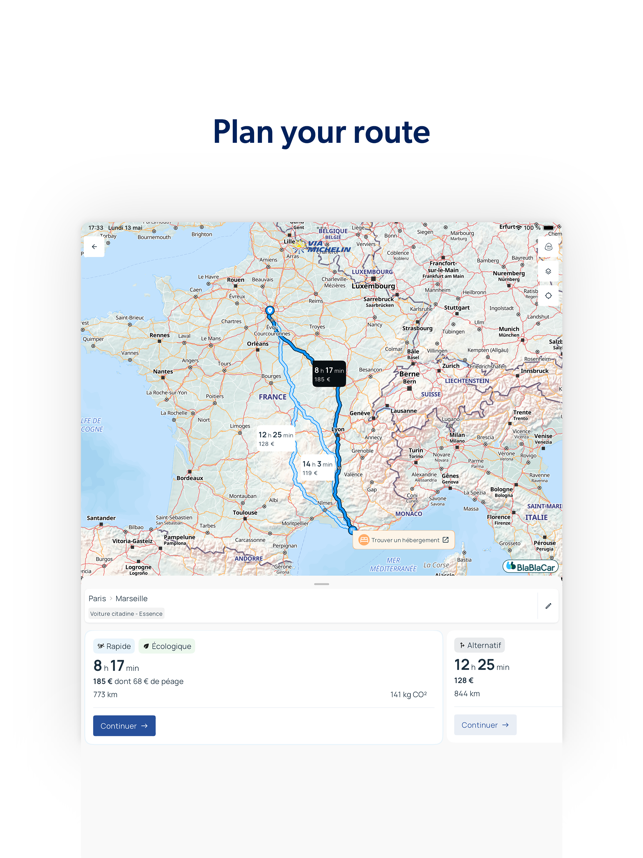Screen dimensions: 643x858
Task: Open the ViaMichelin logo
Action: click(323, 246)
